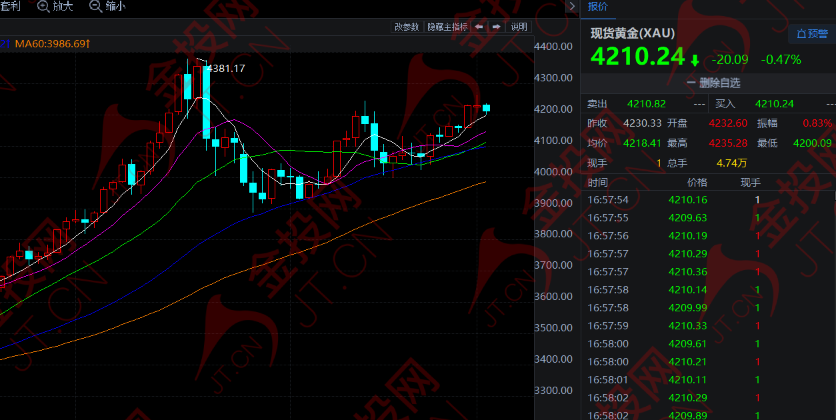Click the 现货黄金(XAU) instrument title
The image size is (836, 420).
tap(632, 33)
